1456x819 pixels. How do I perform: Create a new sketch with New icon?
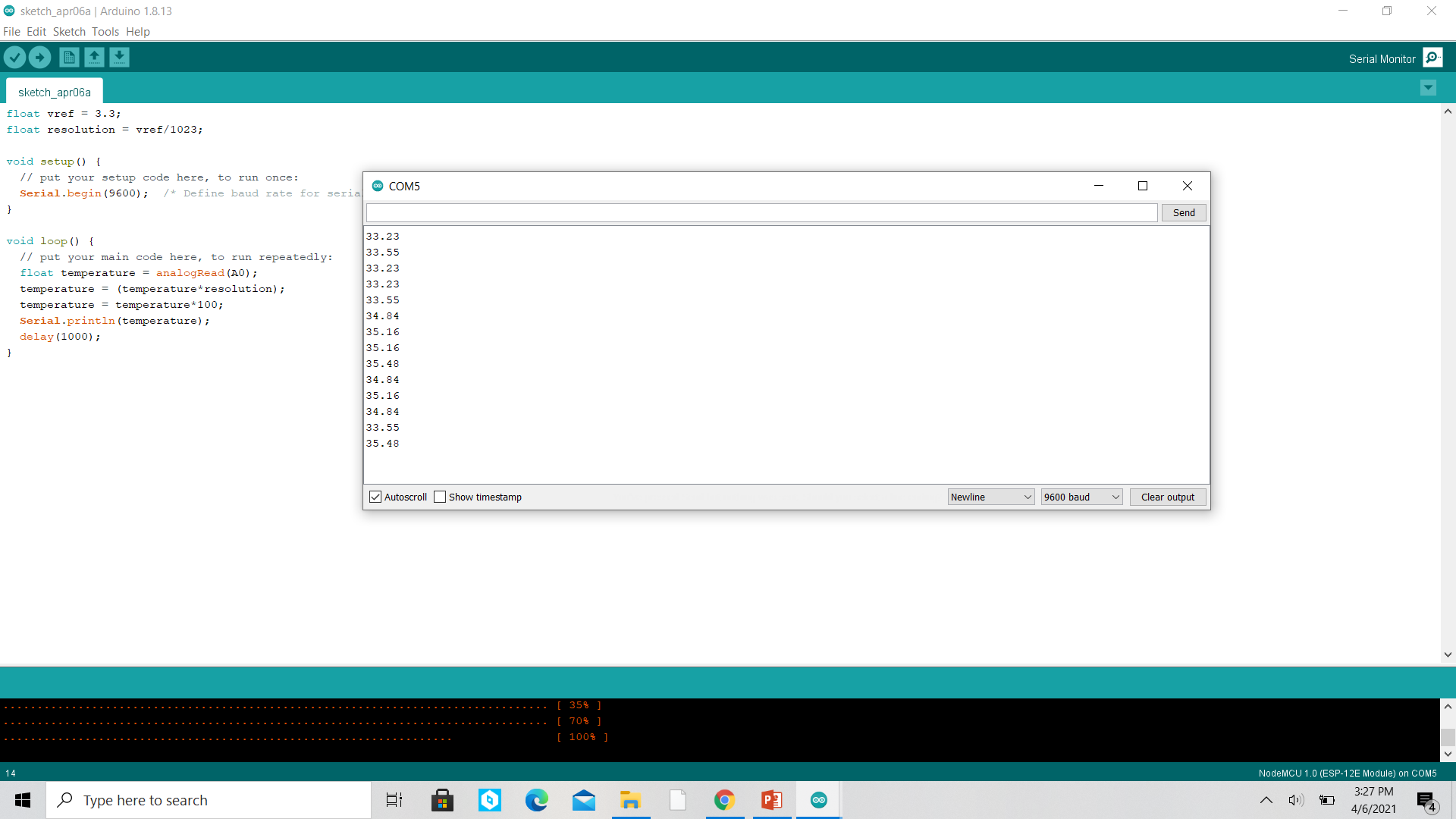tap(69, 57)
